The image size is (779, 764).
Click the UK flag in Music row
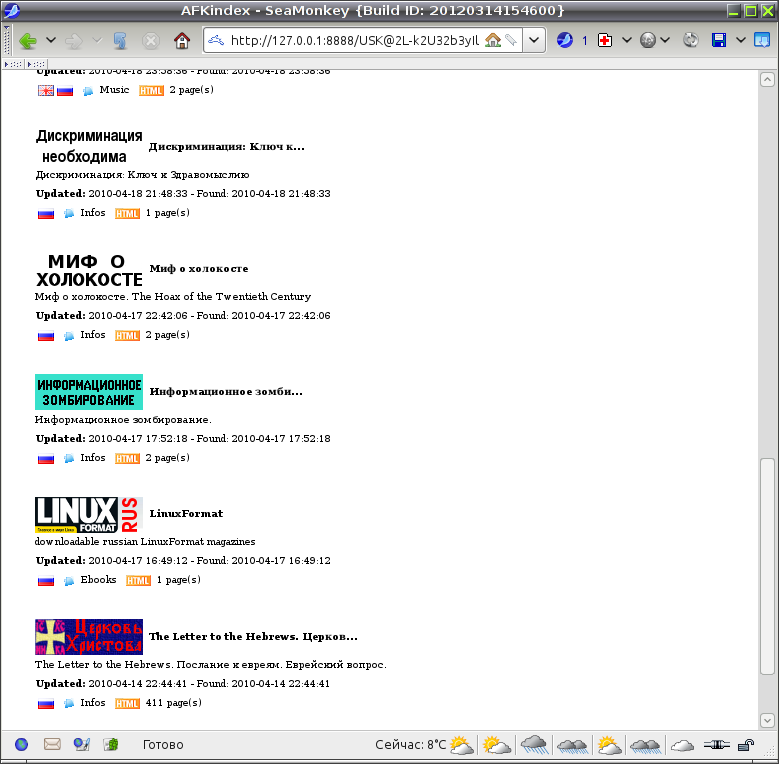(x=46, y=91)
